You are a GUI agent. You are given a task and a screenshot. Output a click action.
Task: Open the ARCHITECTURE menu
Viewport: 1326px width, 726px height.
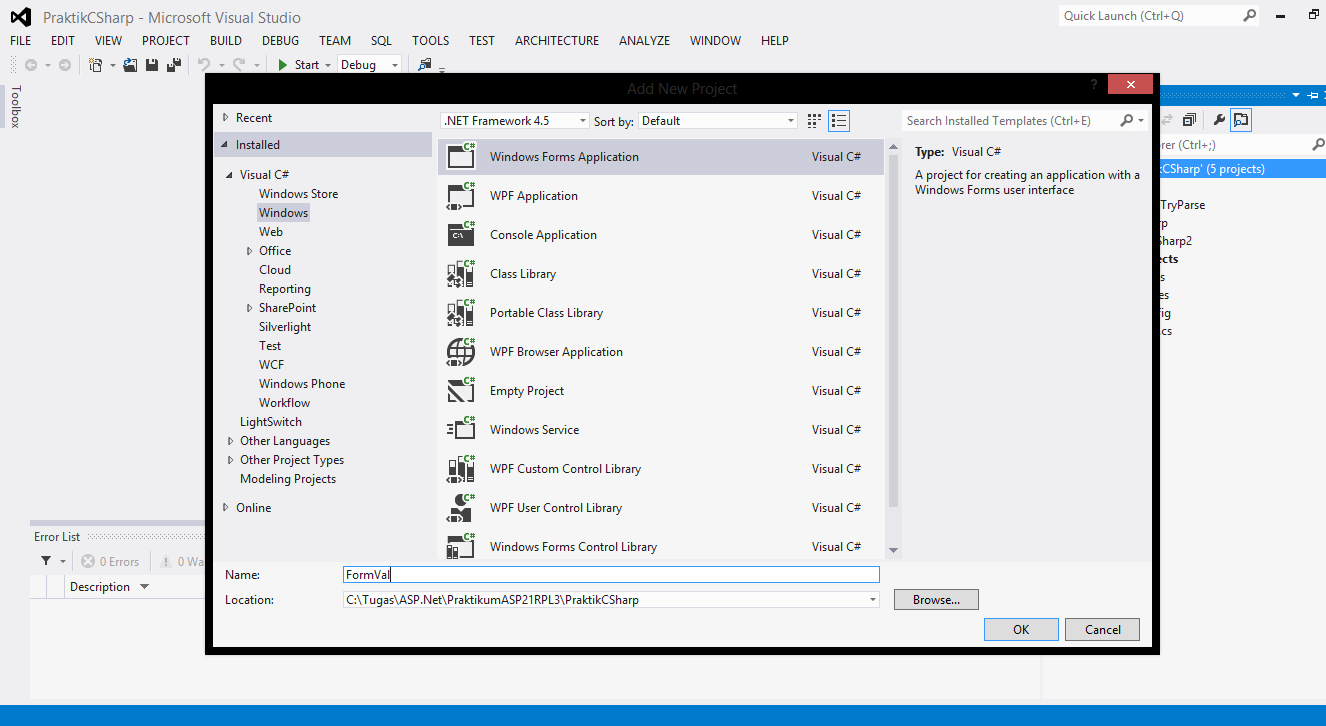(556, 40)
